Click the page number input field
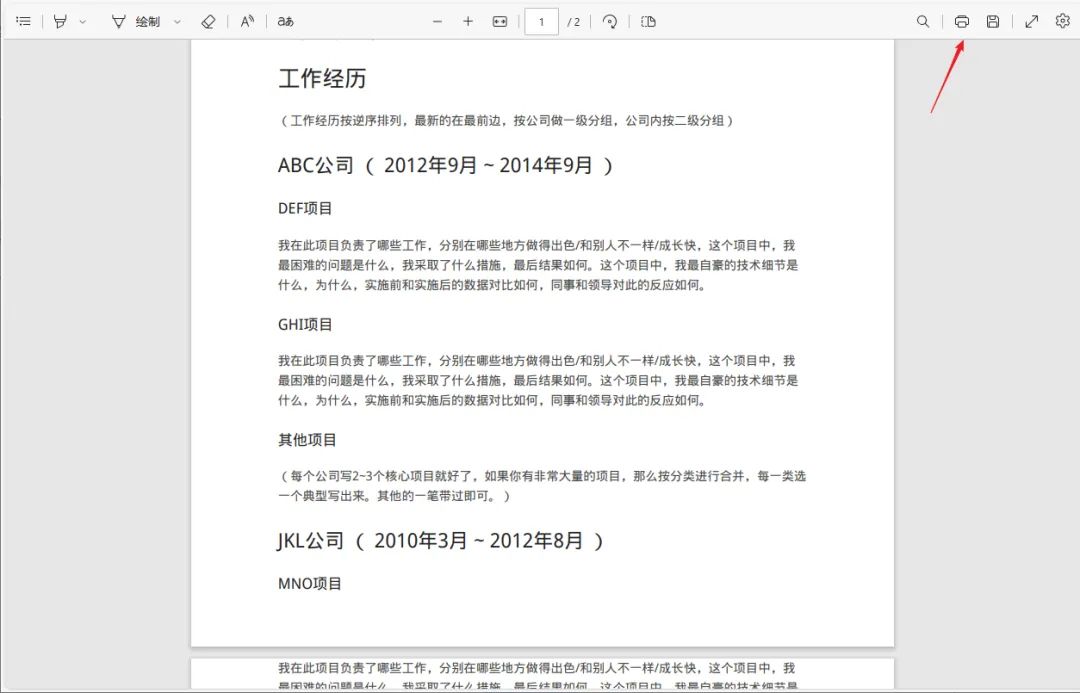This screenshot has width=1080, height=693. pyautogui.click(x=541, y=21)
